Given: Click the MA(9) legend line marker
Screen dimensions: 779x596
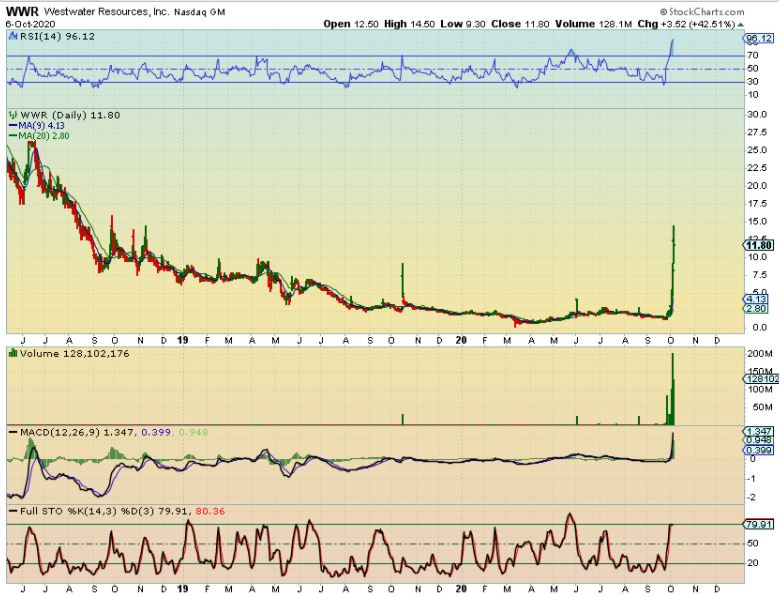Looking at the screenshot, I should (x=12, y=126).
